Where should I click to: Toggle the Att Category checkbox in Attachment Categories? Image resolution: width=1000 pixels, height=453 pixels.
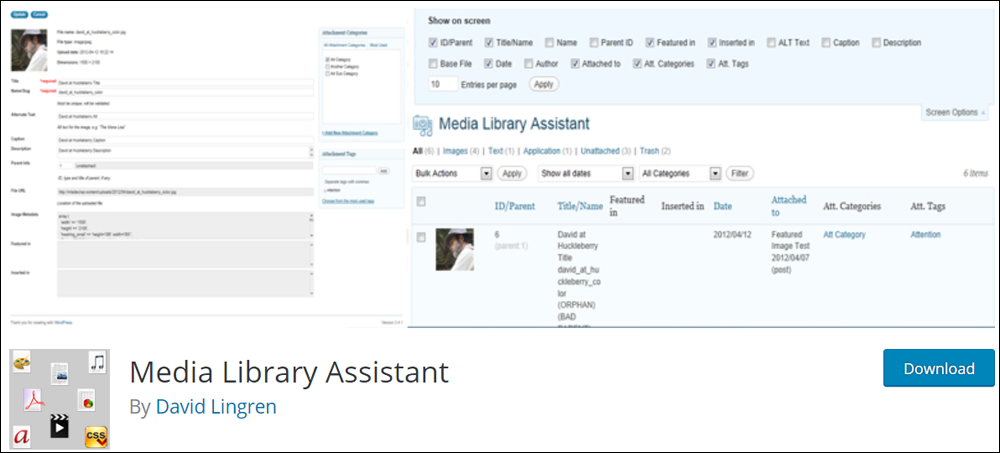(x=327, y=59)
